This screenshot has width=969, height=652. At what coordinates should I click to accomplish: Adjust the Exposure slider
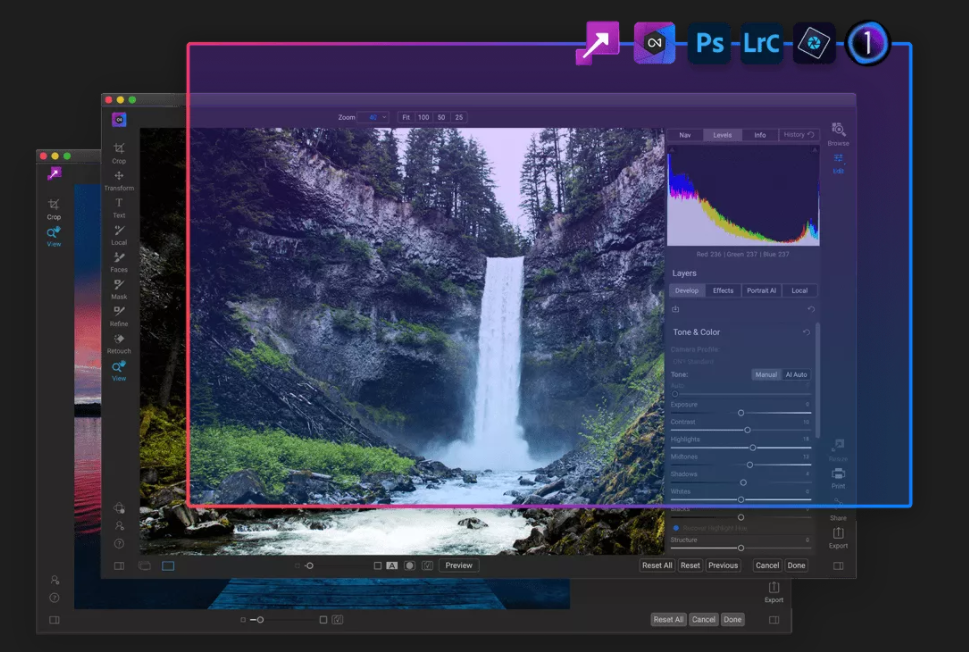pyautogui.click(x=741, y=413)
